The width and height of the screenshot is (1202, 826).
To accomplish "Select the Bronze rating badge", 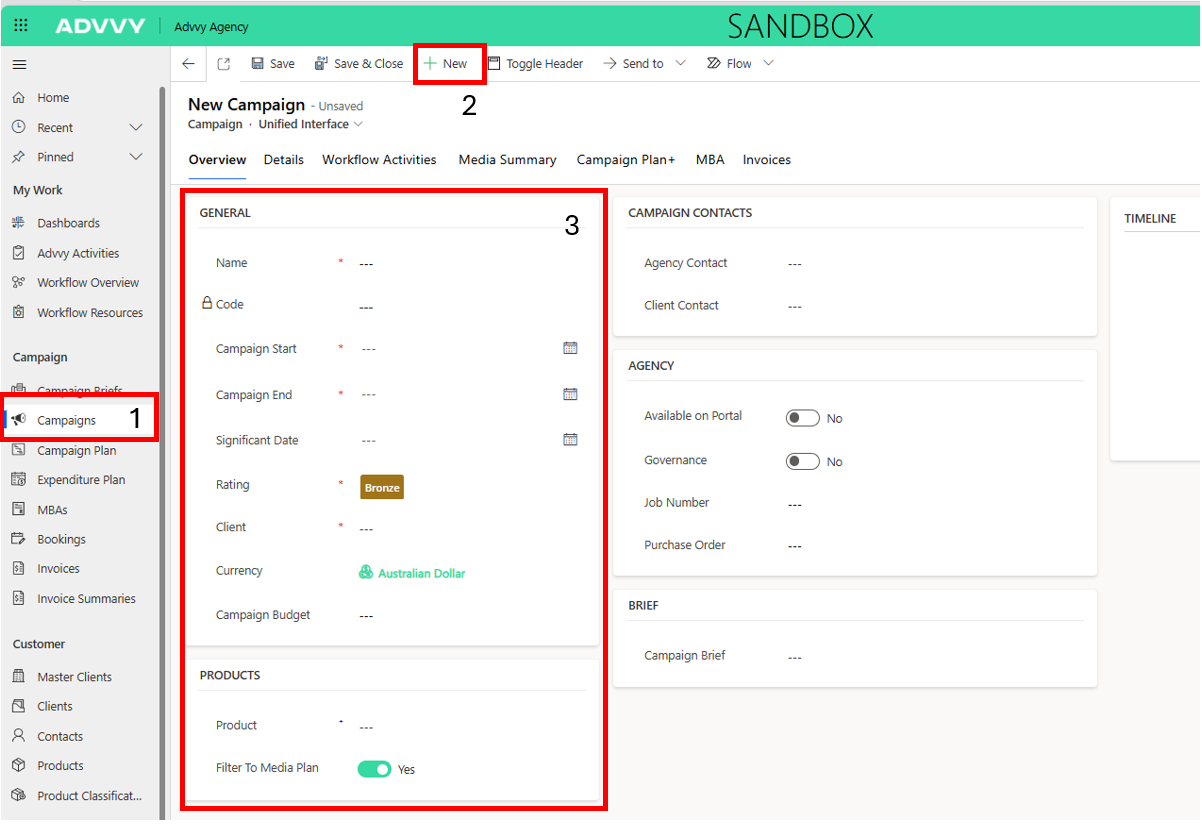I will (382, 487).
